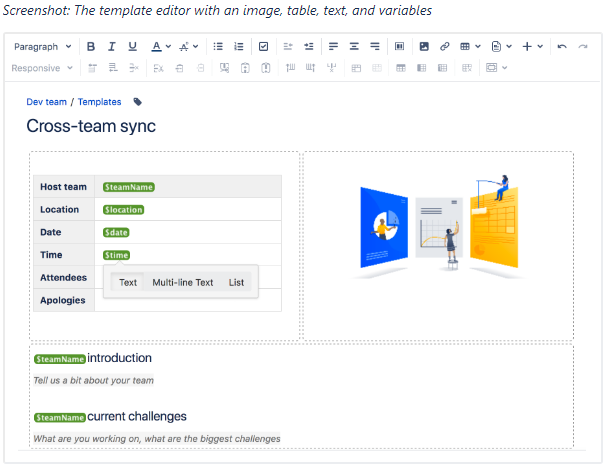Expand the insert table dropdown
This screenshot has width=615, height=473.
[479, 47]
